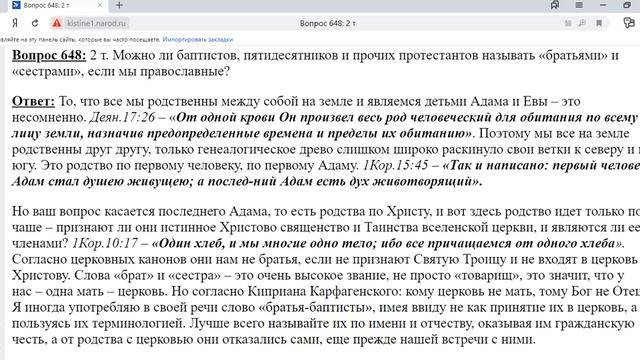Click the red site security warning icon
Viewport: 640px width, 360px height.
tap(56, 23)
